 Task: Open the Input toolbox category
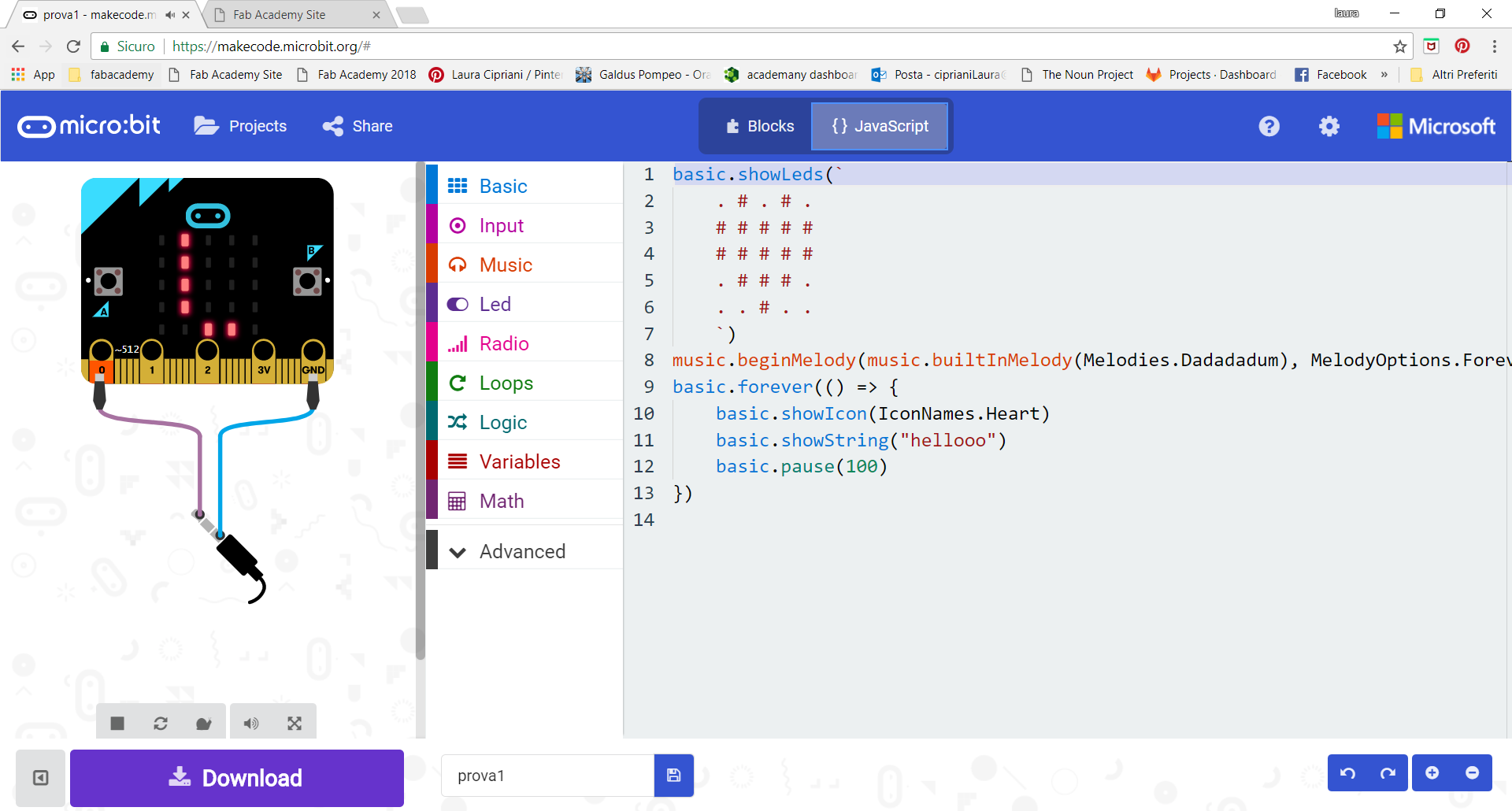point(524,225)
